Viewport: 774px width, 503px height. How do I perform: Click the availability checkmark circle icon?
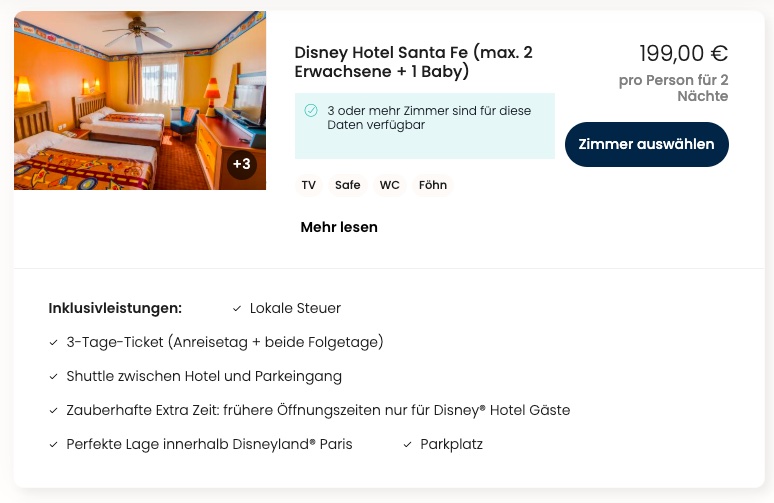(311, 111)
